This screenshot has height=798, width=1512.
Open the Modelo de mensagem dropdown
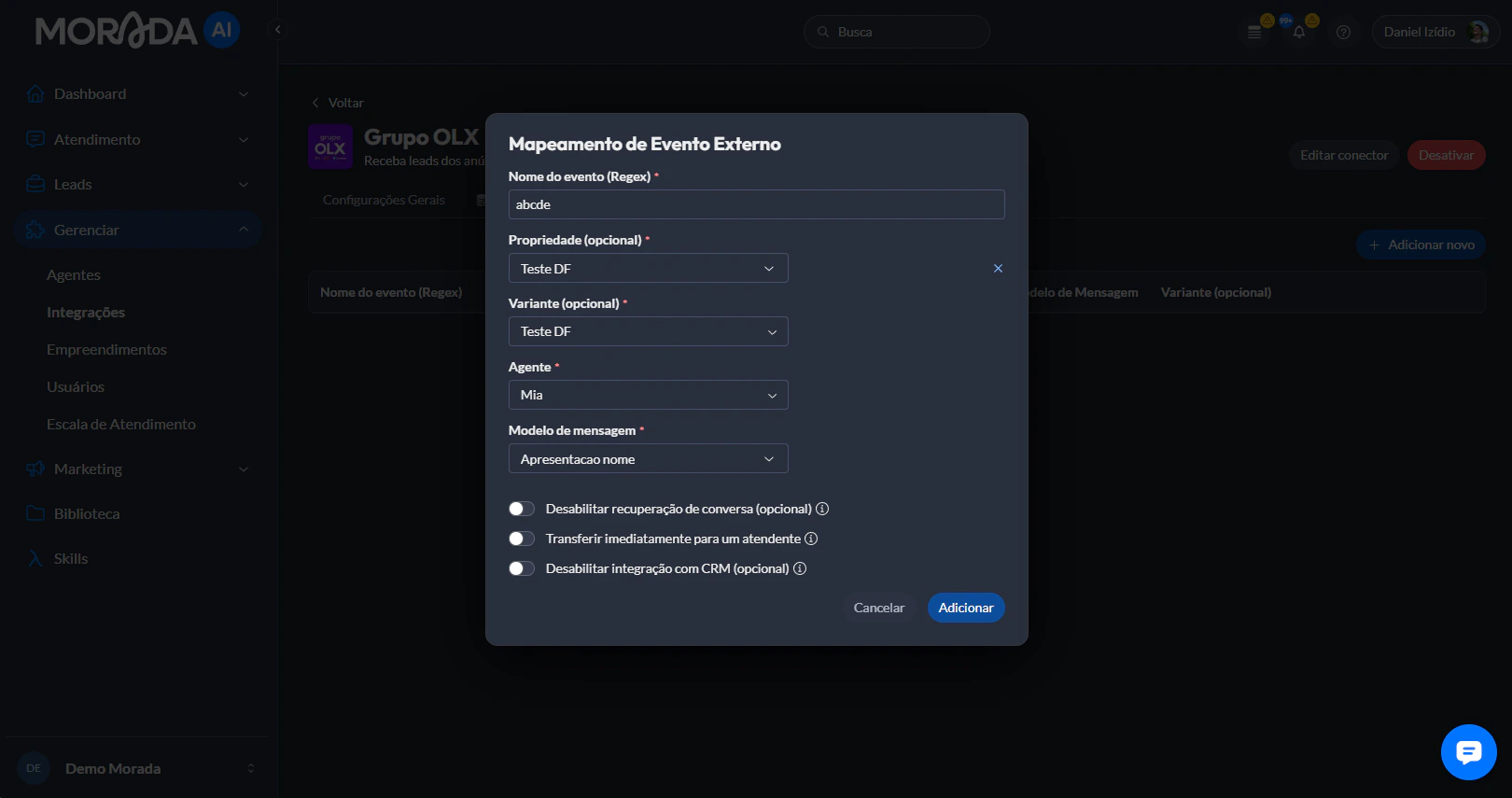pos(648,458)
